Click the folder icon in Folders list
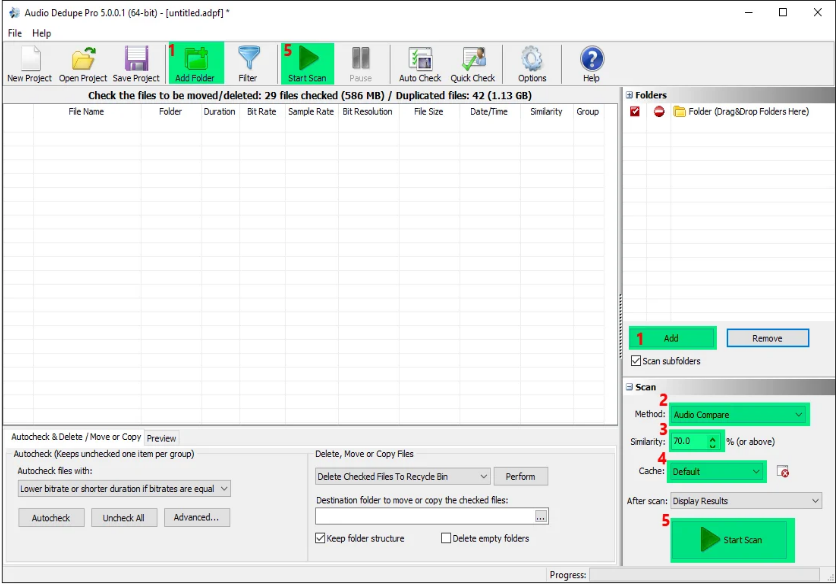The image size is (836, 584). point(679,111)
